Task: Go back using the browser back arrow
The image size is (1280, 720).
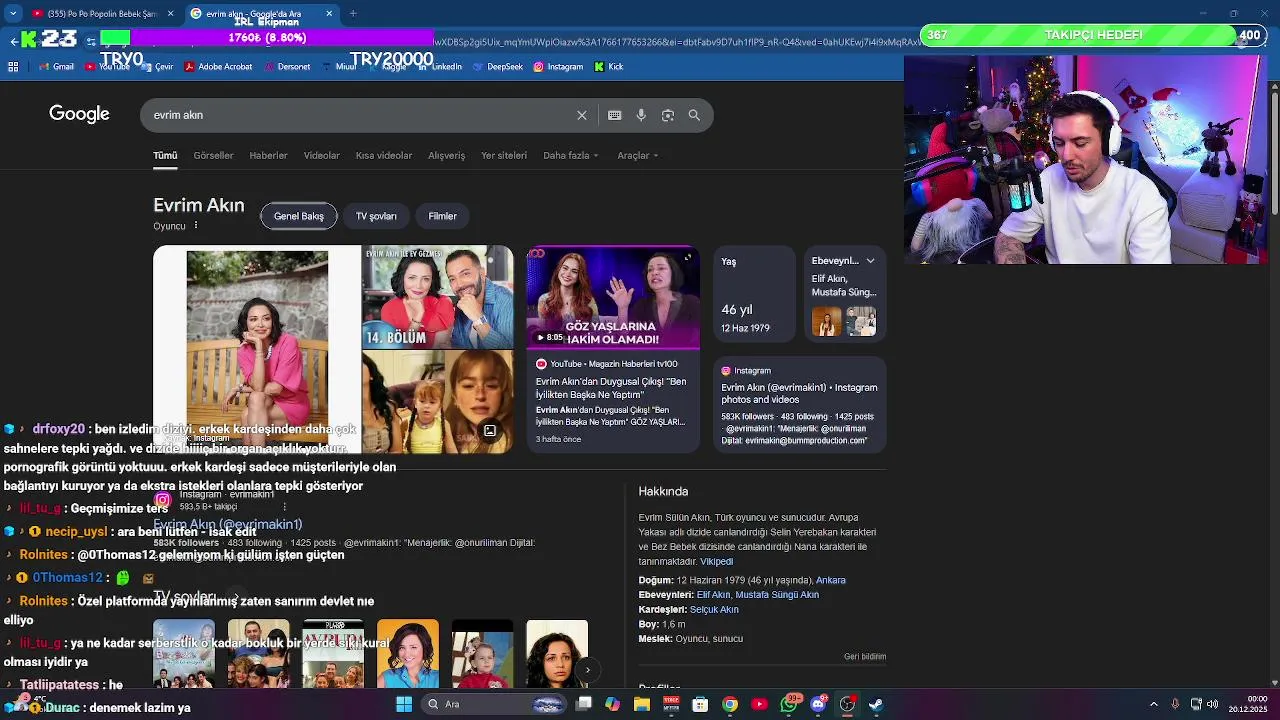Action: [x=13, y=40]
